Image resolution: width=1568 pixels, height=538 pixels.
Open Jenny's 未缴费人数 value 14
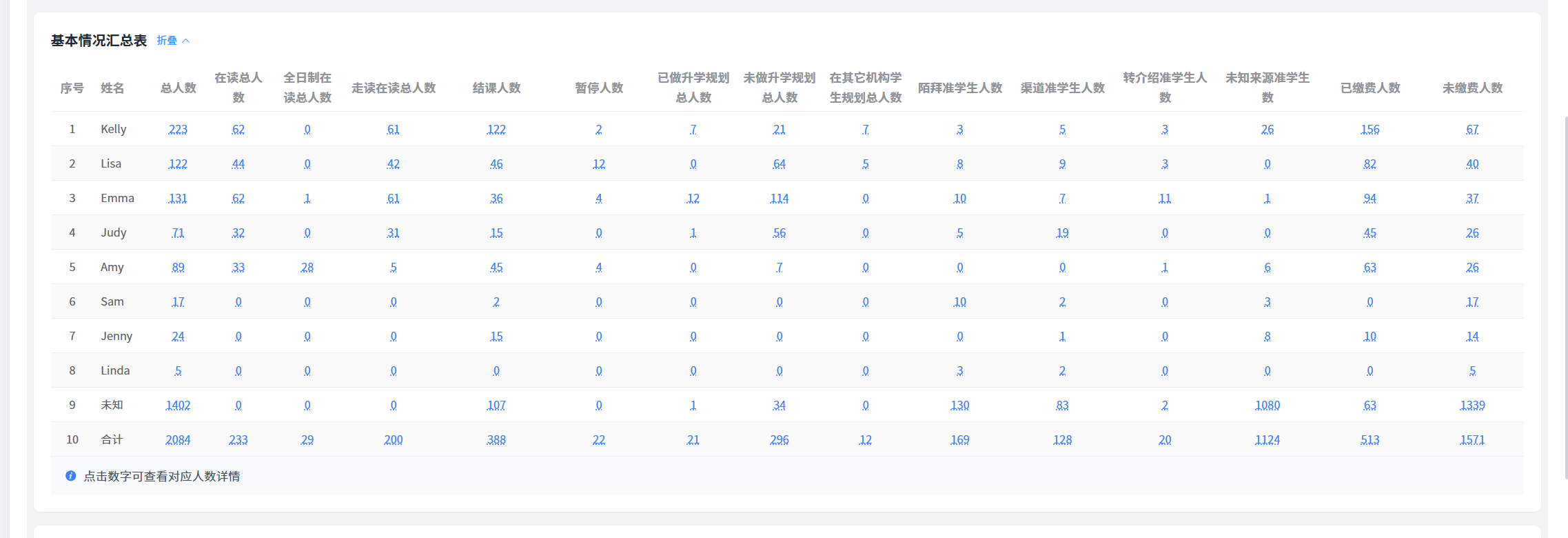[1472, 336]
